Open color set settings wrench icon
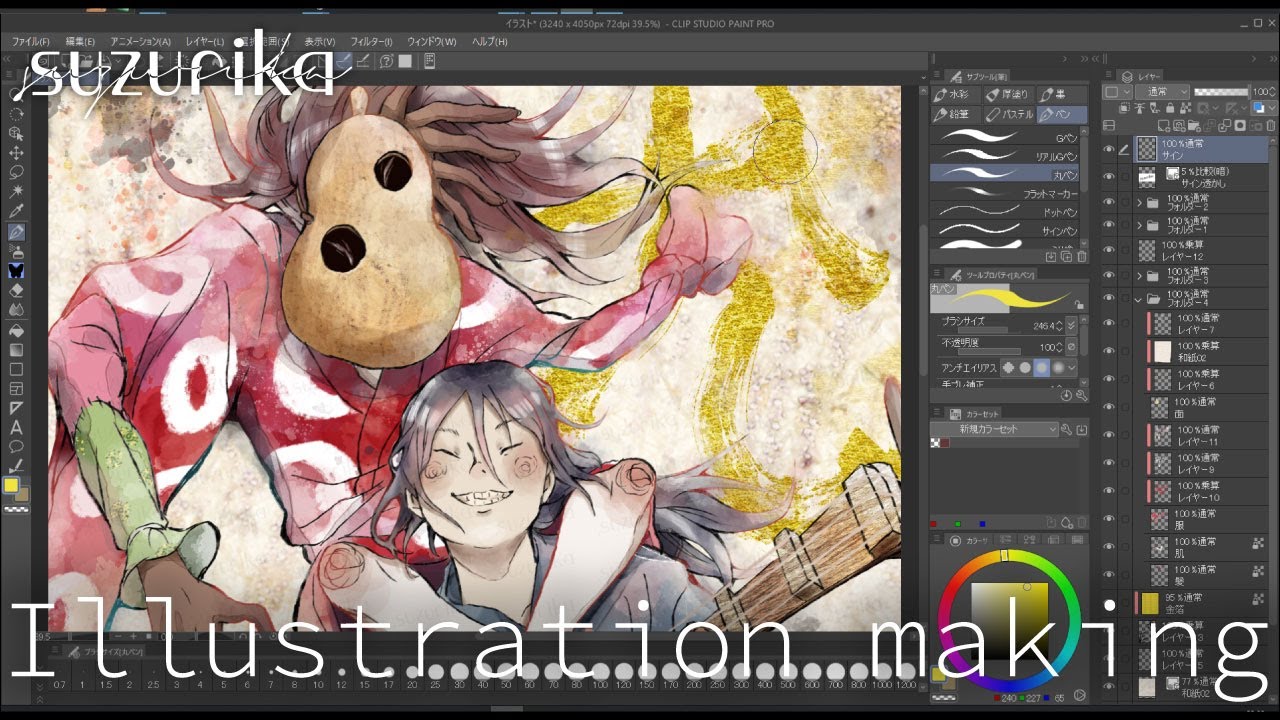The height and width of the screenshot is (720, 1280). (x=1066, y=430)
